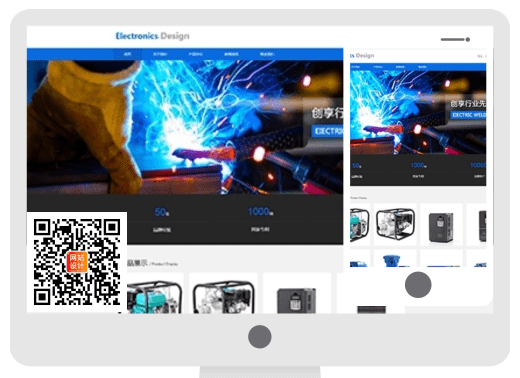The height and width of the screenshot is (378, 520).
Task: Click the grey home button on tablet frame
Action: (418, 285)
